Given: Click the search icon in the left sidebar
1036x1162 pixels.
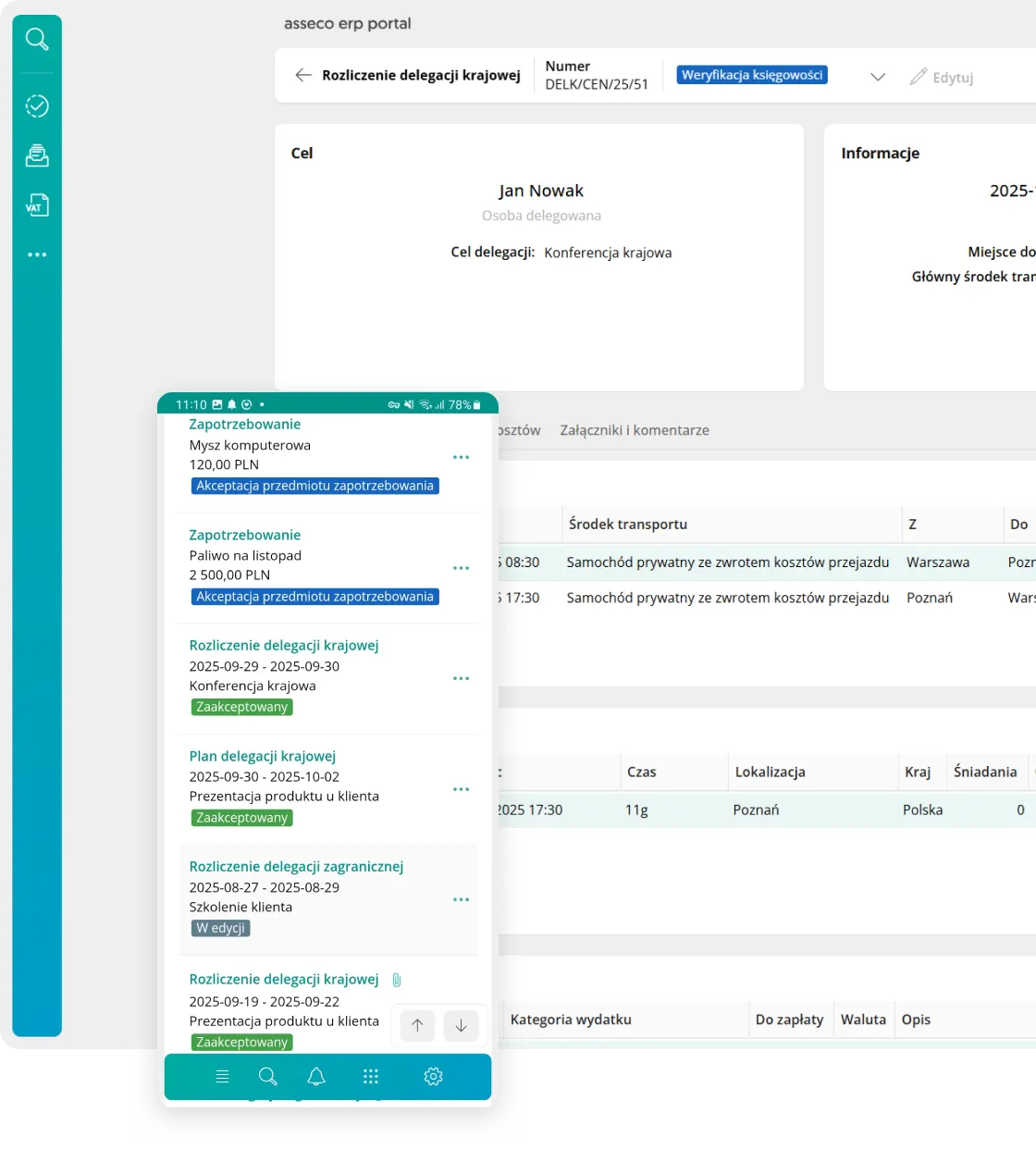Looking at the screenshot, I should pos(37,39).
